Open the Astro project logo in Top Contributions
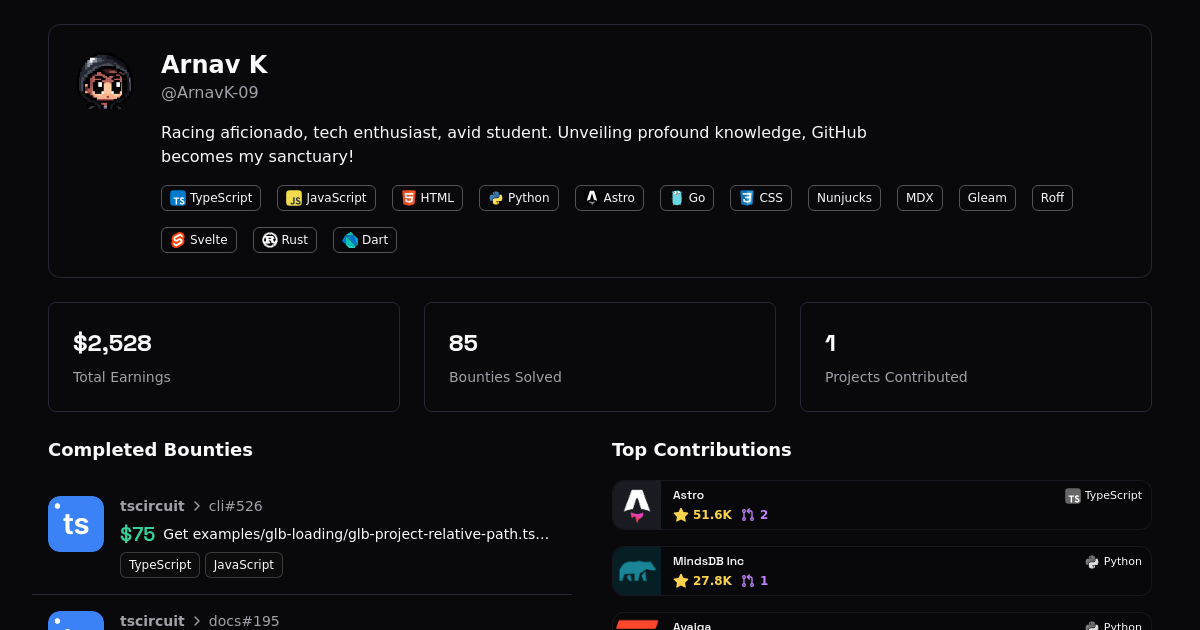 [x=637, y=505]
